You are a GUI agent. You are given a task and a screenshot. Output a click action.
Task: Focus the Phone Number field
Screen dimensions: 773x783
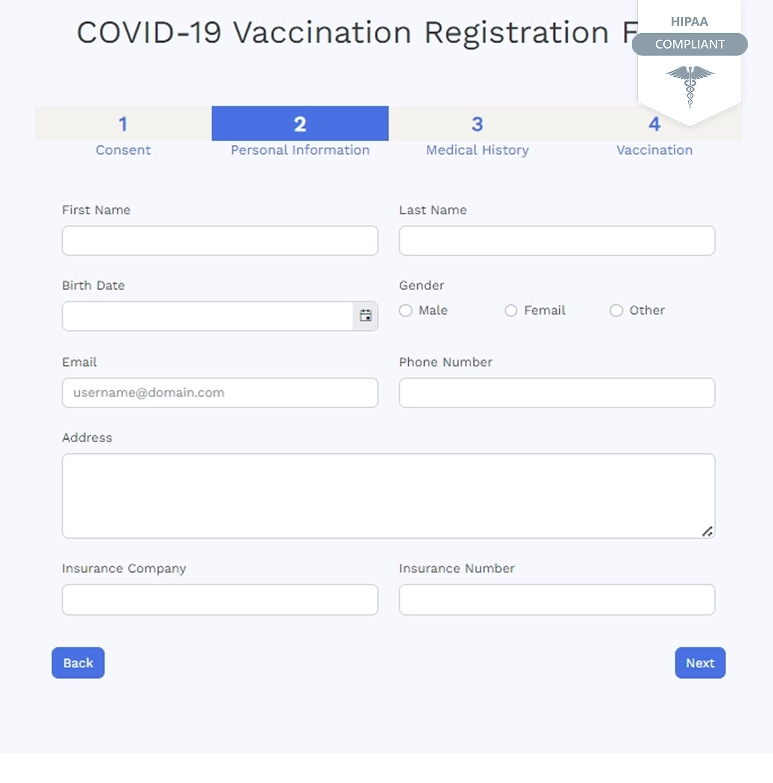[557, 393]
